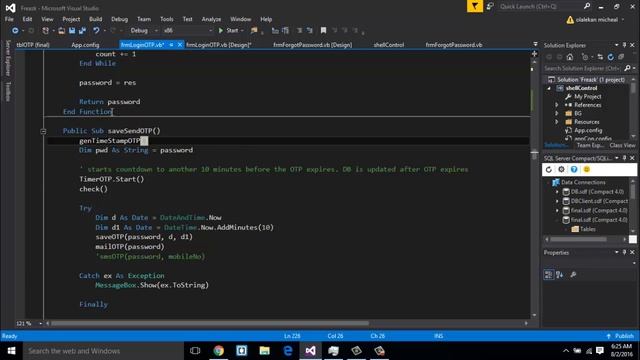Click the New Project toolbar icon

pos(46,31)
